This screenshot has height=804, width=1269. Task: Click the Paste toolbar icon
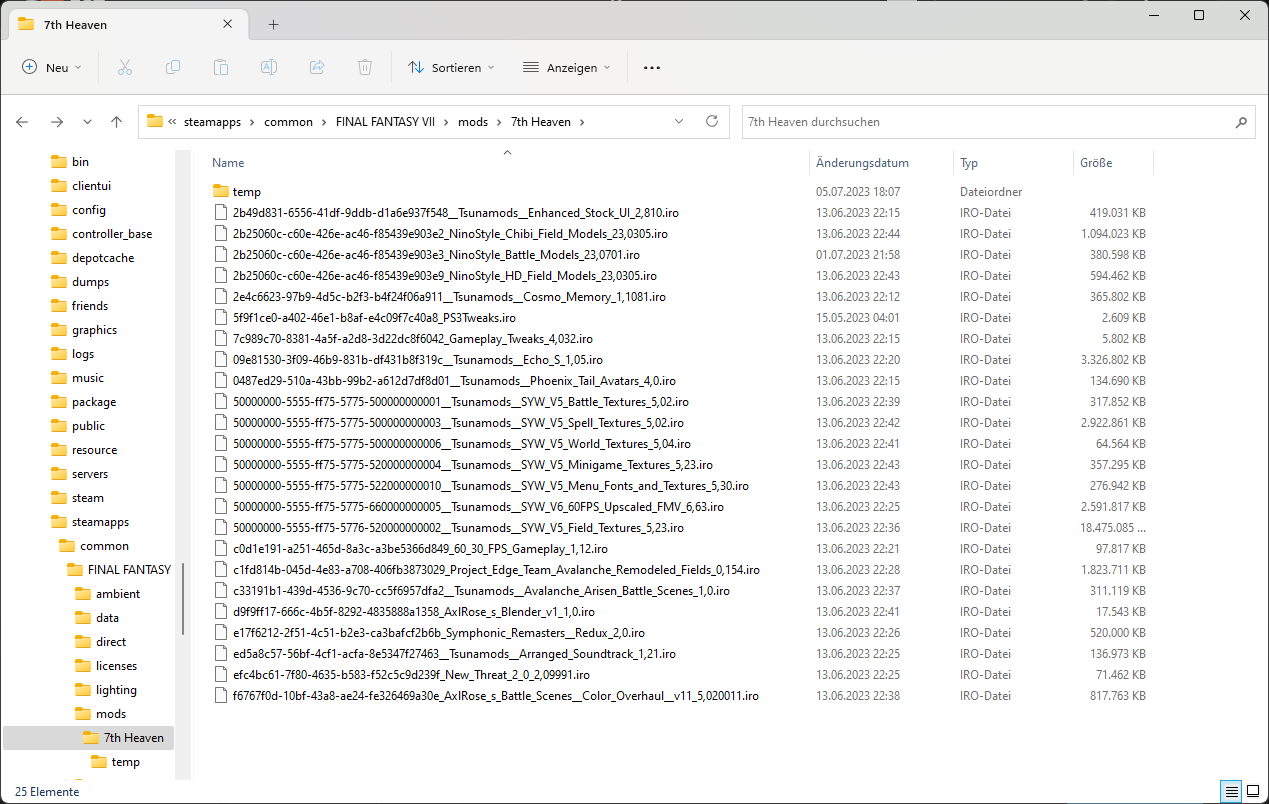pos(221,67)
